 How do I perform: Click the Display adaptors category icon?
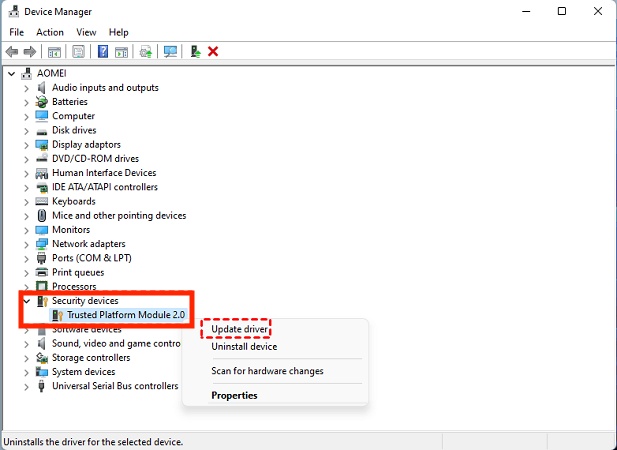coord(41,145)
